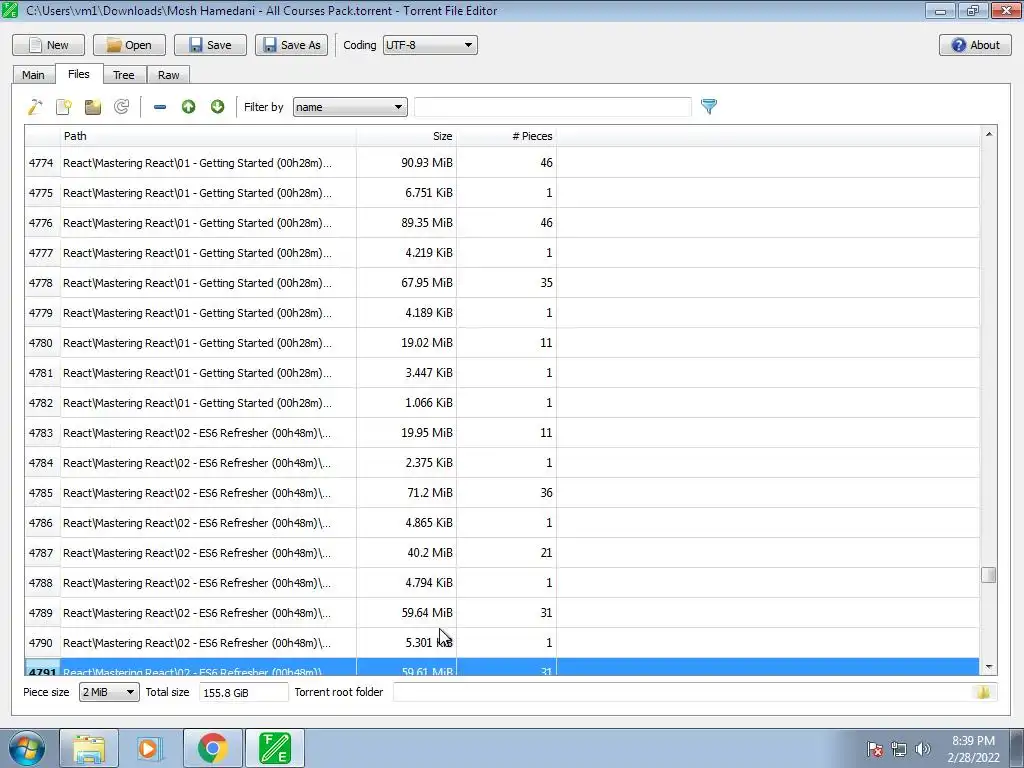Screen dimensions: 1024x768
Task: Click the green down arrow icon
Action: point(217,106)
